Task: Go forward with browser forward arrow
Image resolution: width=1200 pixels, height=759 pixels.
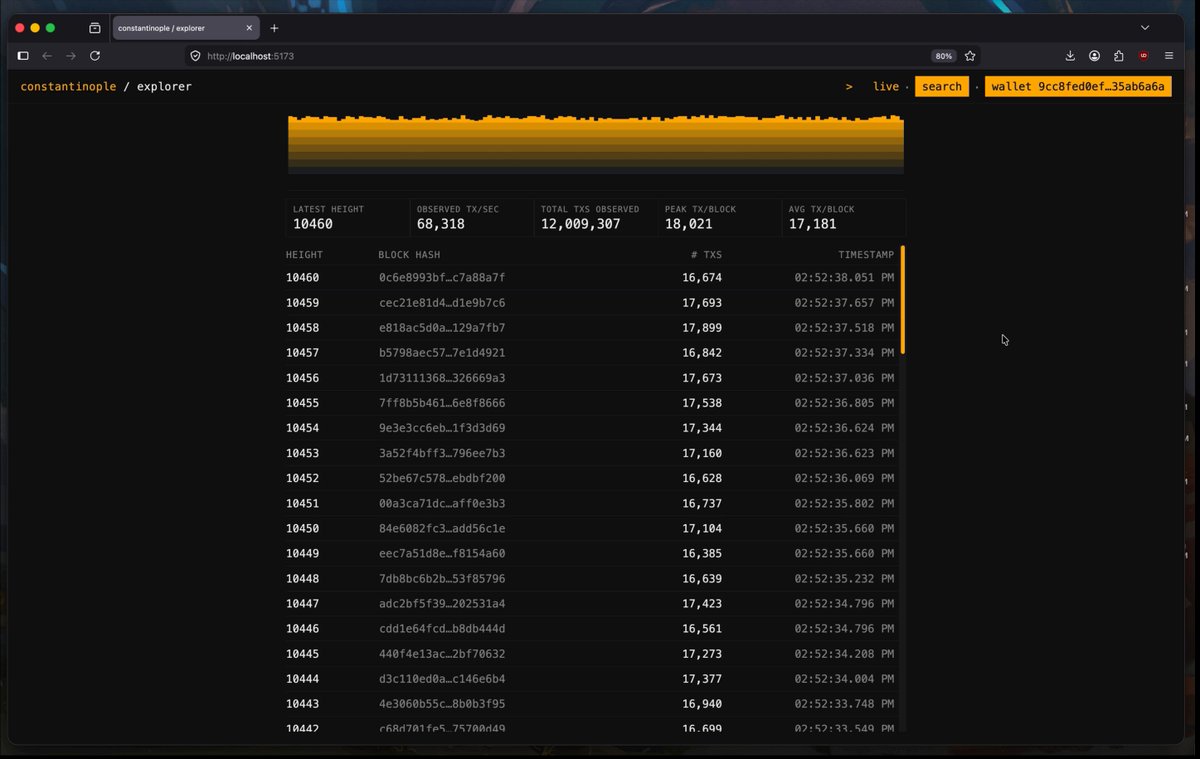Action: [x=71, y=56]
